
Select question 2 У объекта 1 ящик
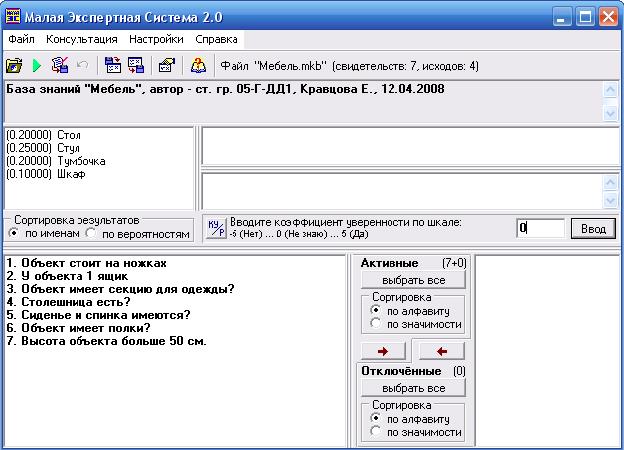tap(67, 276)
